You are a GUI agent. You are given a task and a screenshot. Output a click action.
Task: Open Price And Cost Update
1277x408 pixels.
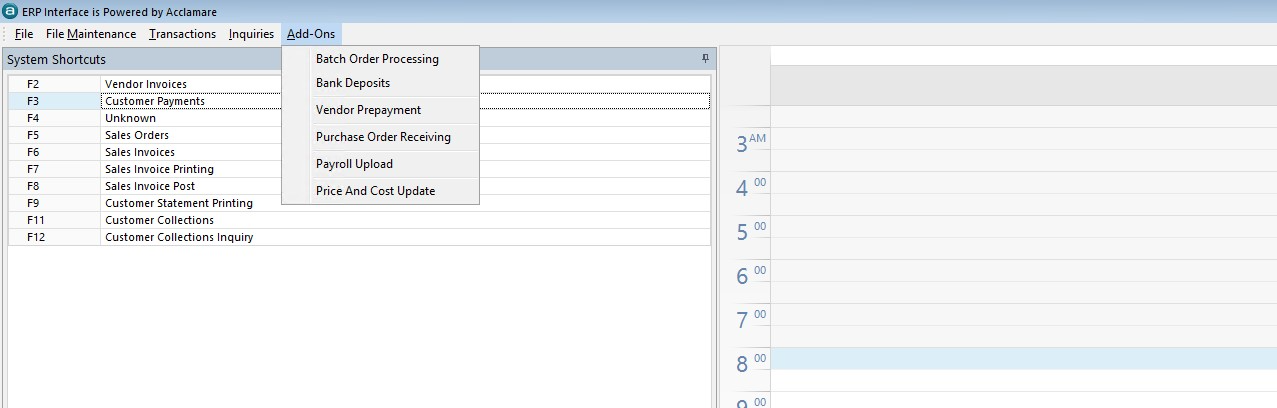point(375,191)
